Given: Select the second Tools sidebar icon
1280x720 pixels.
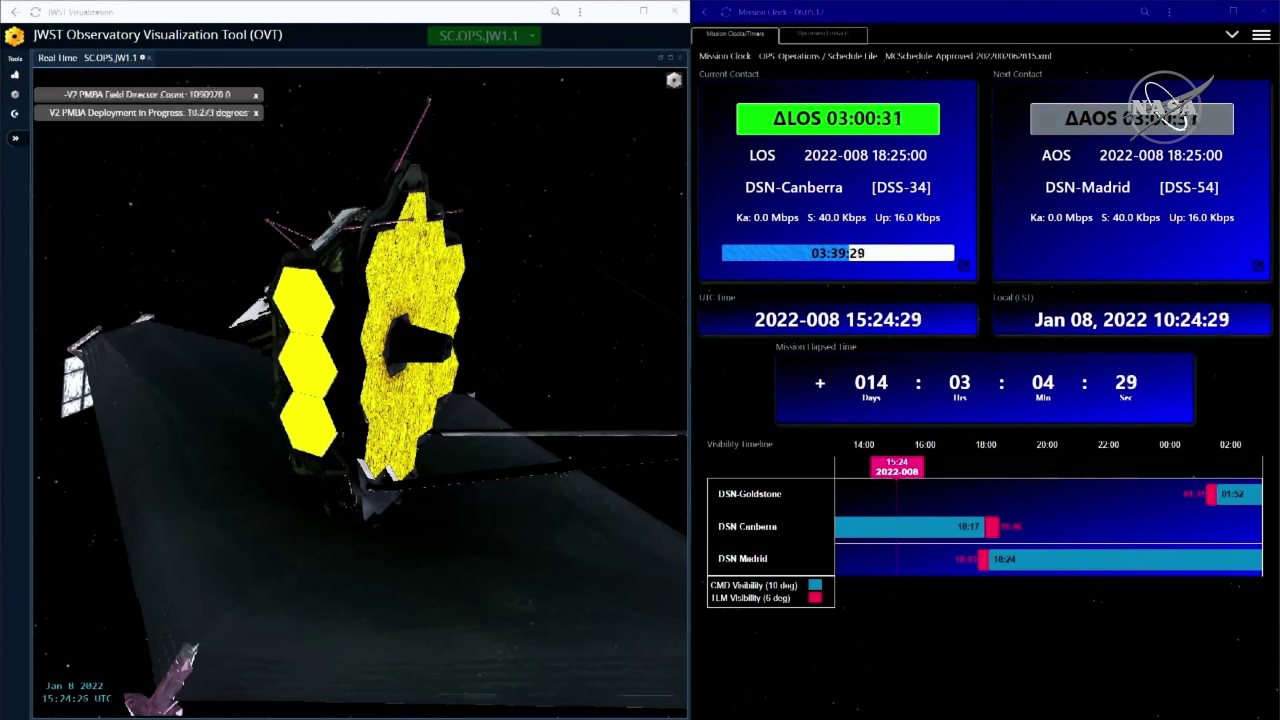Looking at the screenshot, I should pos(15,94).
